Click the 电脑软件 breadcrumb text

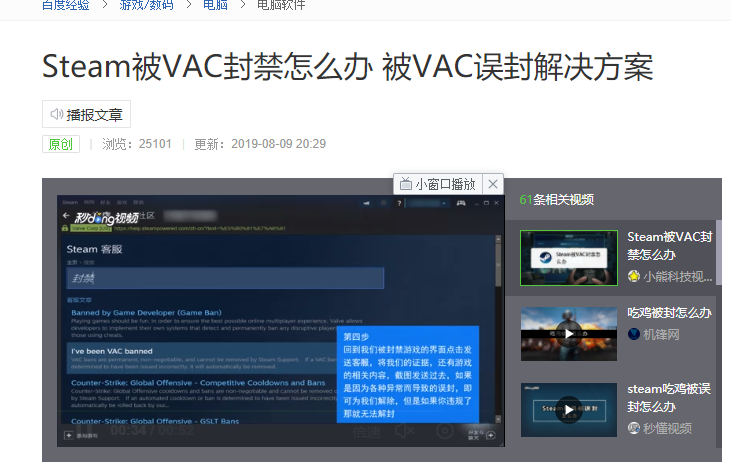pos(281,5)
